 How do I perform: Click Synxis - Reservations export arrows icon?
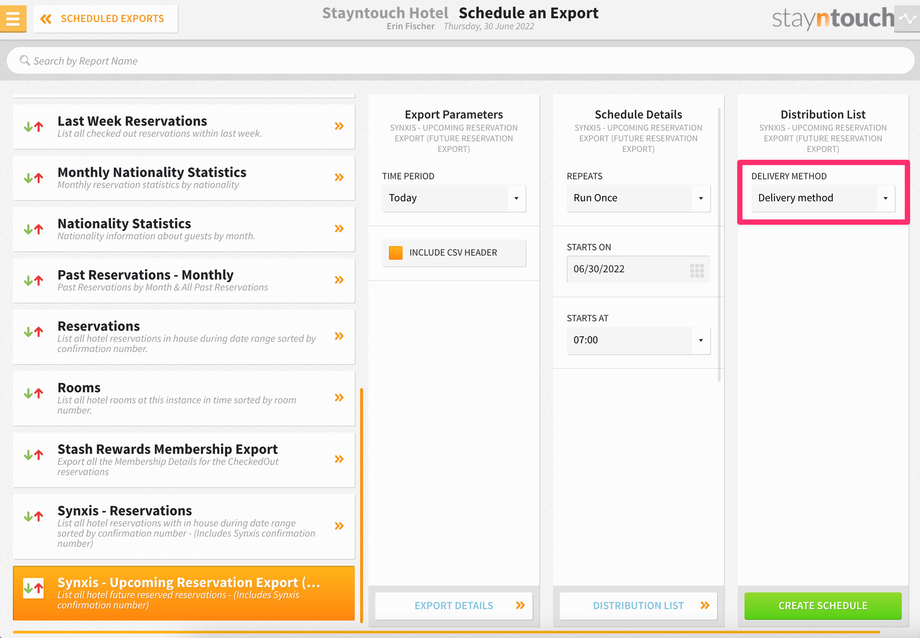point(33,517)
